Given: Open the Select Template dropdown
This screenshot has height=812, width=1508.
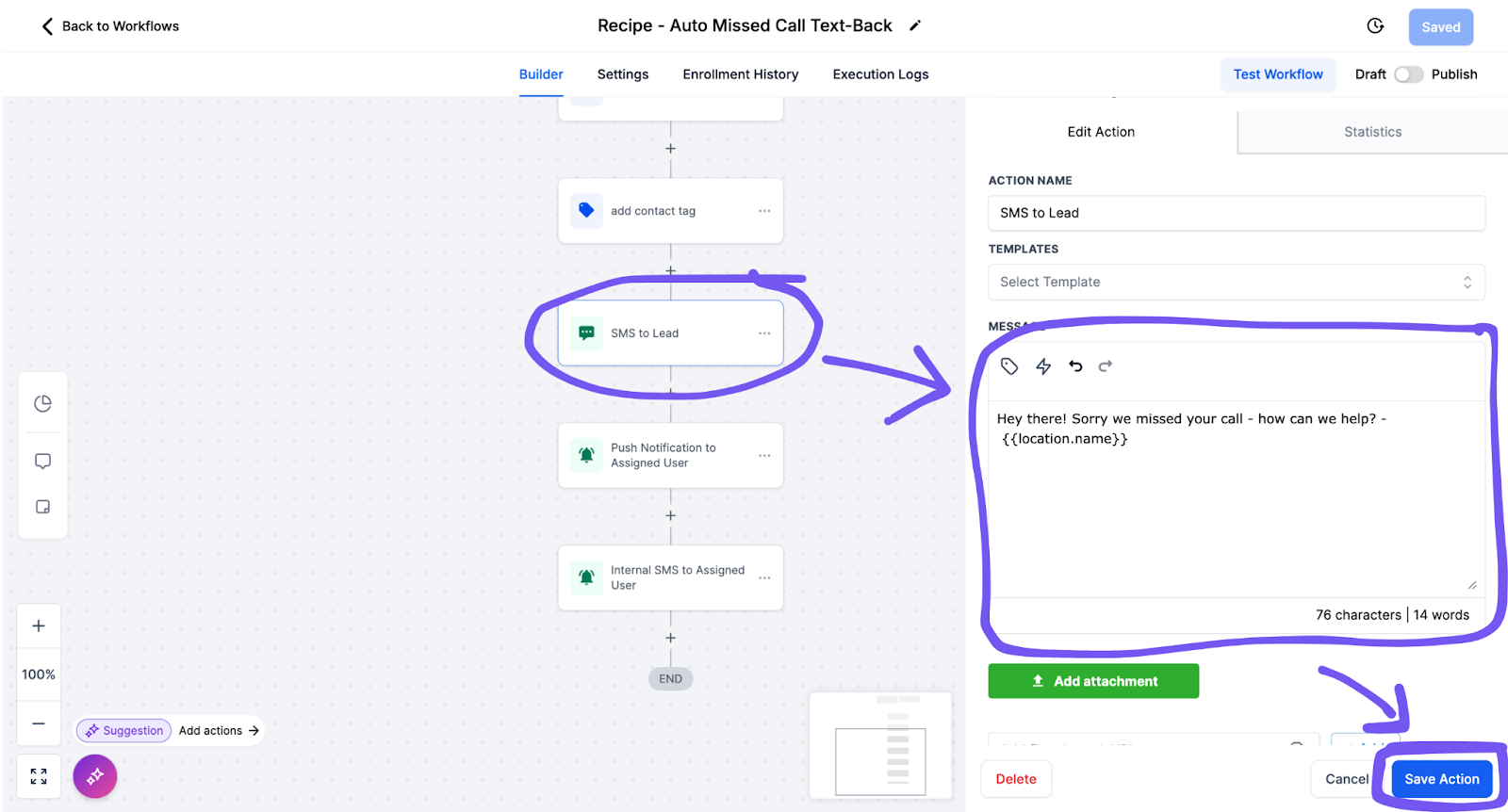Looking at the screenshot, I should pyautogui.click(x=1237, y=282).
